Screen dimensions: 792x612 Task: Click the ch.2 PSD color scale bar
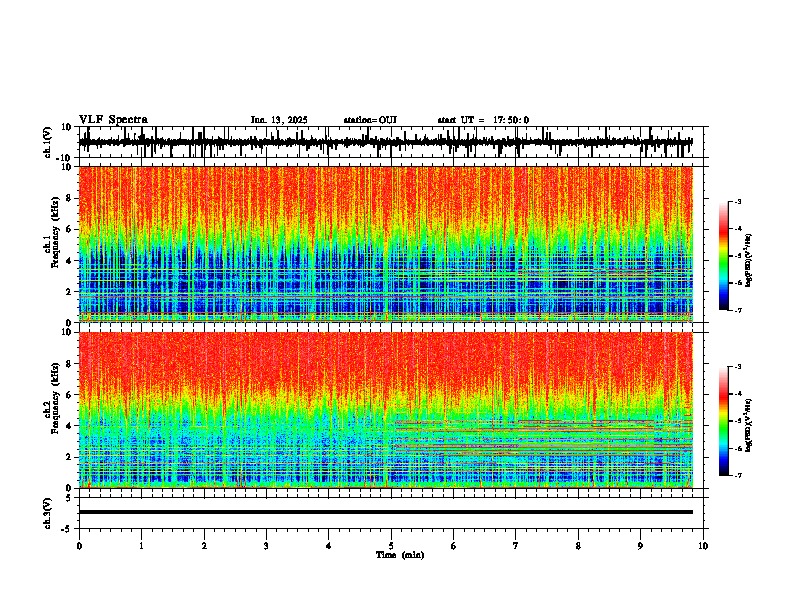point(724,421)
